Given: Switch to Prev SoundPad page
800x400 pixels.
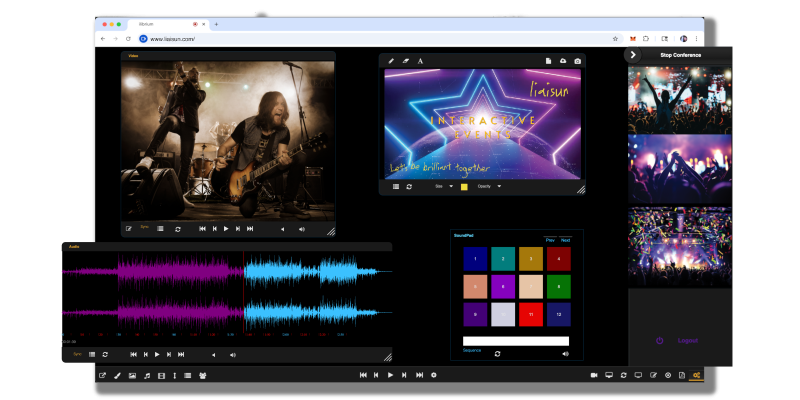Looking at the screenshot, I should click(549, 240).
